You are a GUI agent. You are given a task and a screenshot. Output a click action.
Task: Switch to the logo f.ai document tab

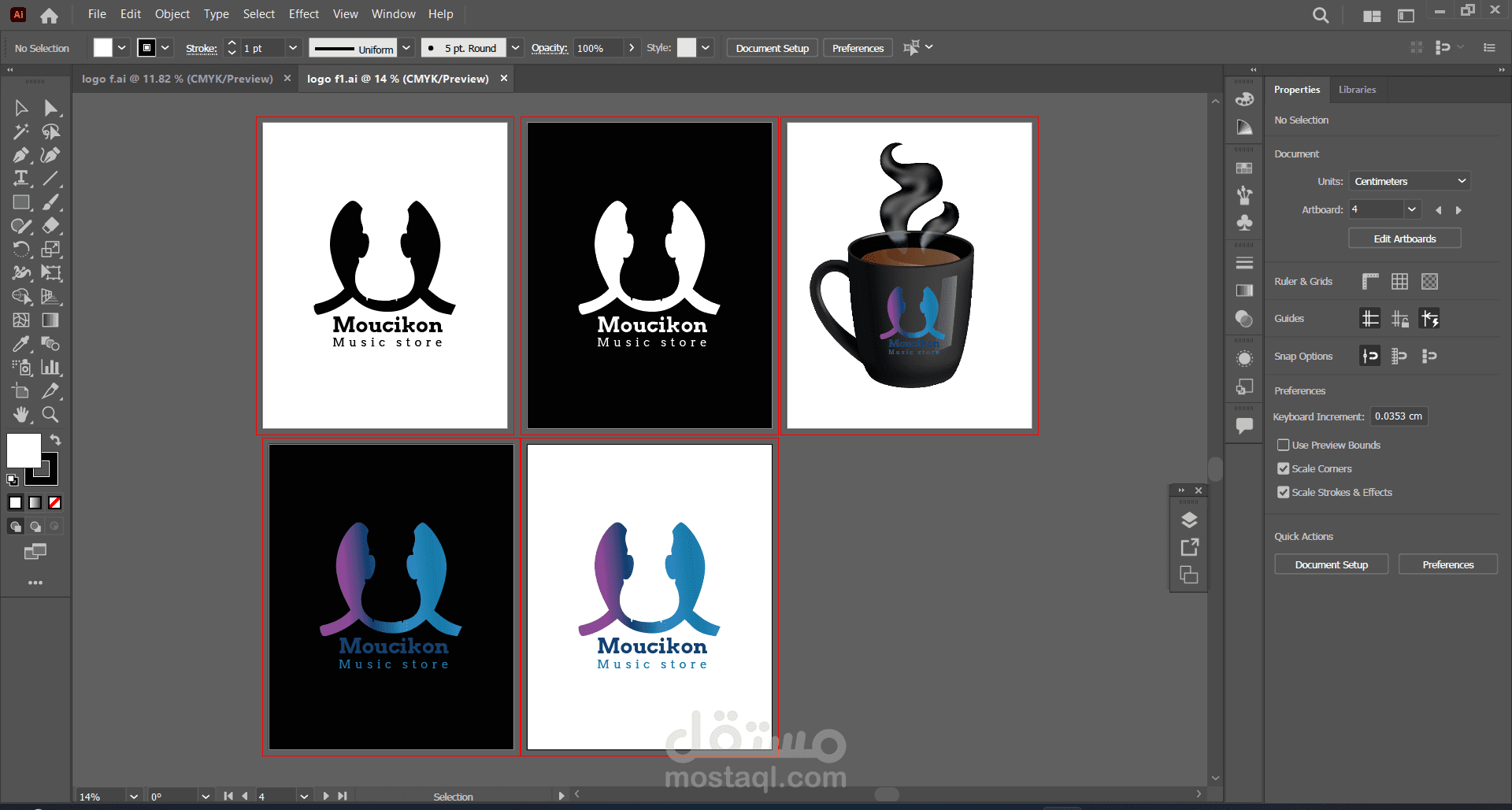point(177,79)
